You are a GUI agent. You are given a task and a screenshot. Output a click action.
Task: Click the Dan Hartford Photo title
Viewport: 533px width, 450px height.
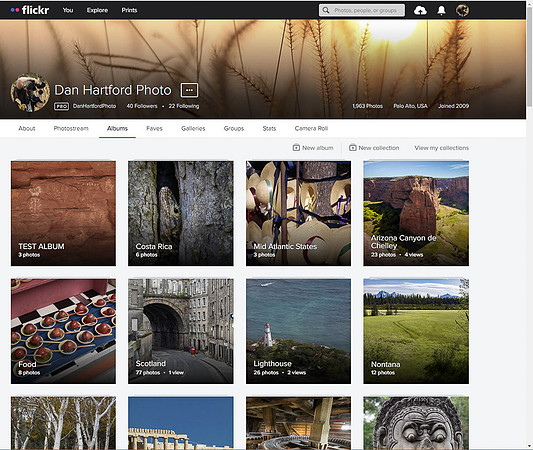tap(113, 90)
